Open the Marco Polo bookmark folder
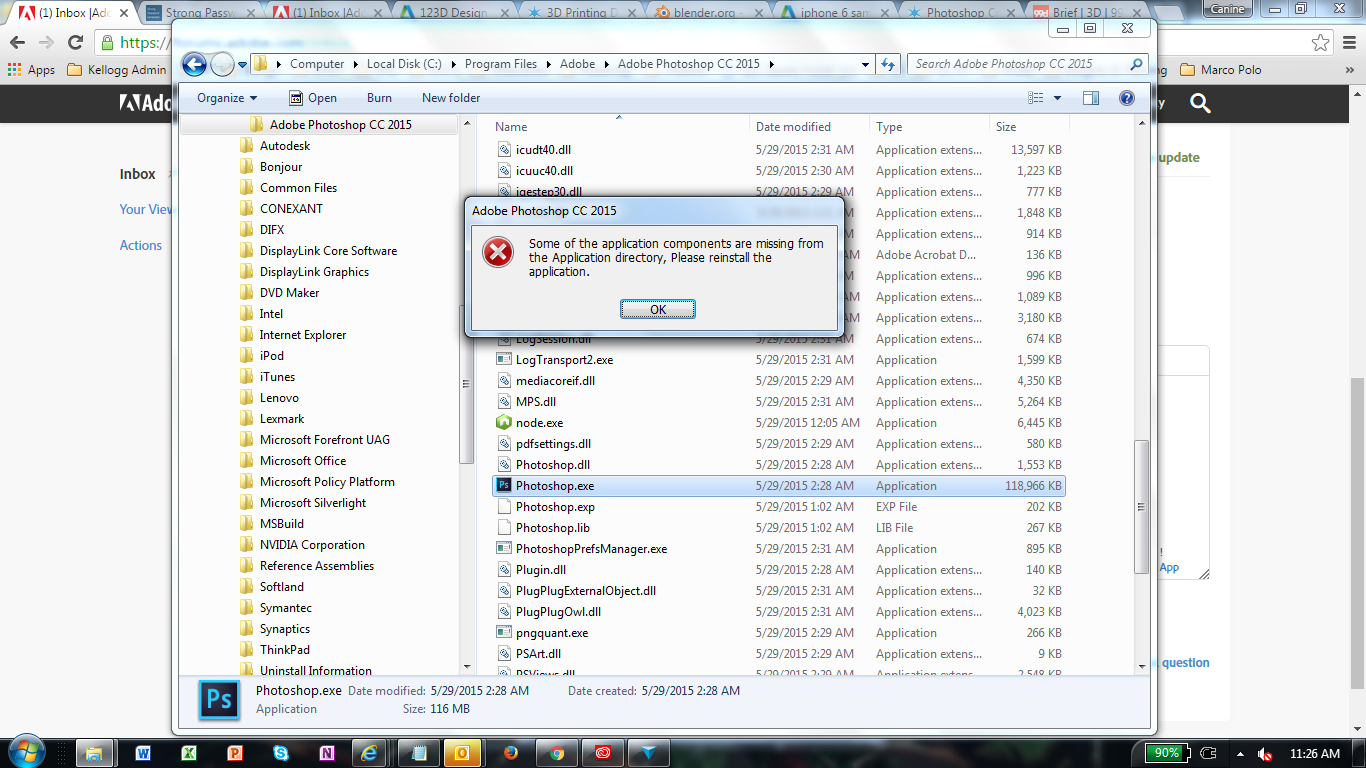This screenshot has height=768, width=1366. click(x=1221, y=70)
